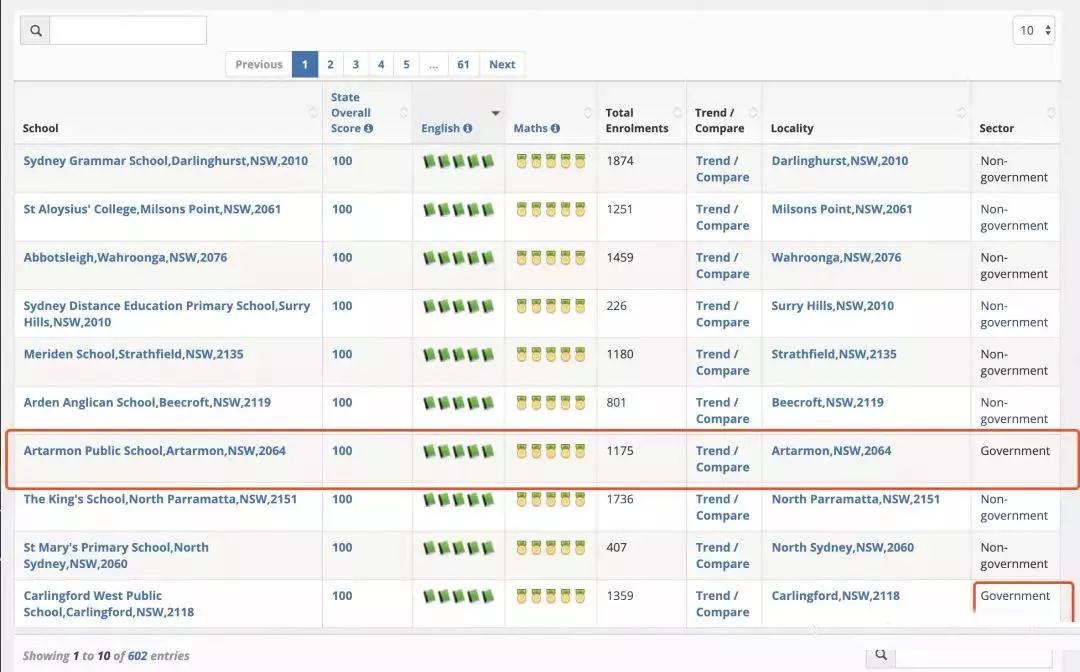
Task: Click Trend / Compare for Artarmon Public School
Action: tap(723, 459)
